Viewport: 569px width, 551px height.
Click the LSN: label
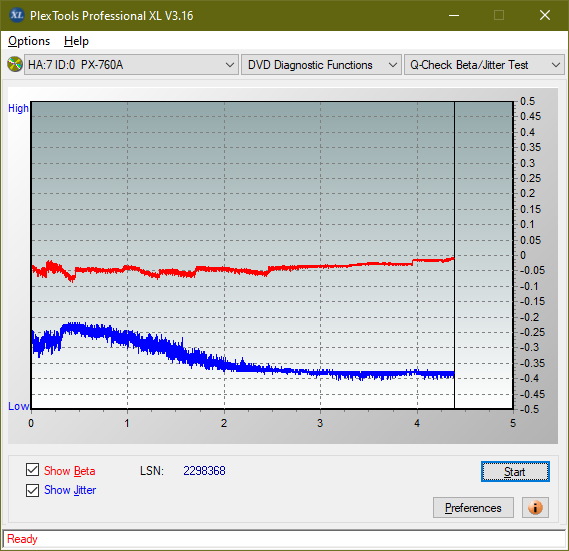pos(152,471)
